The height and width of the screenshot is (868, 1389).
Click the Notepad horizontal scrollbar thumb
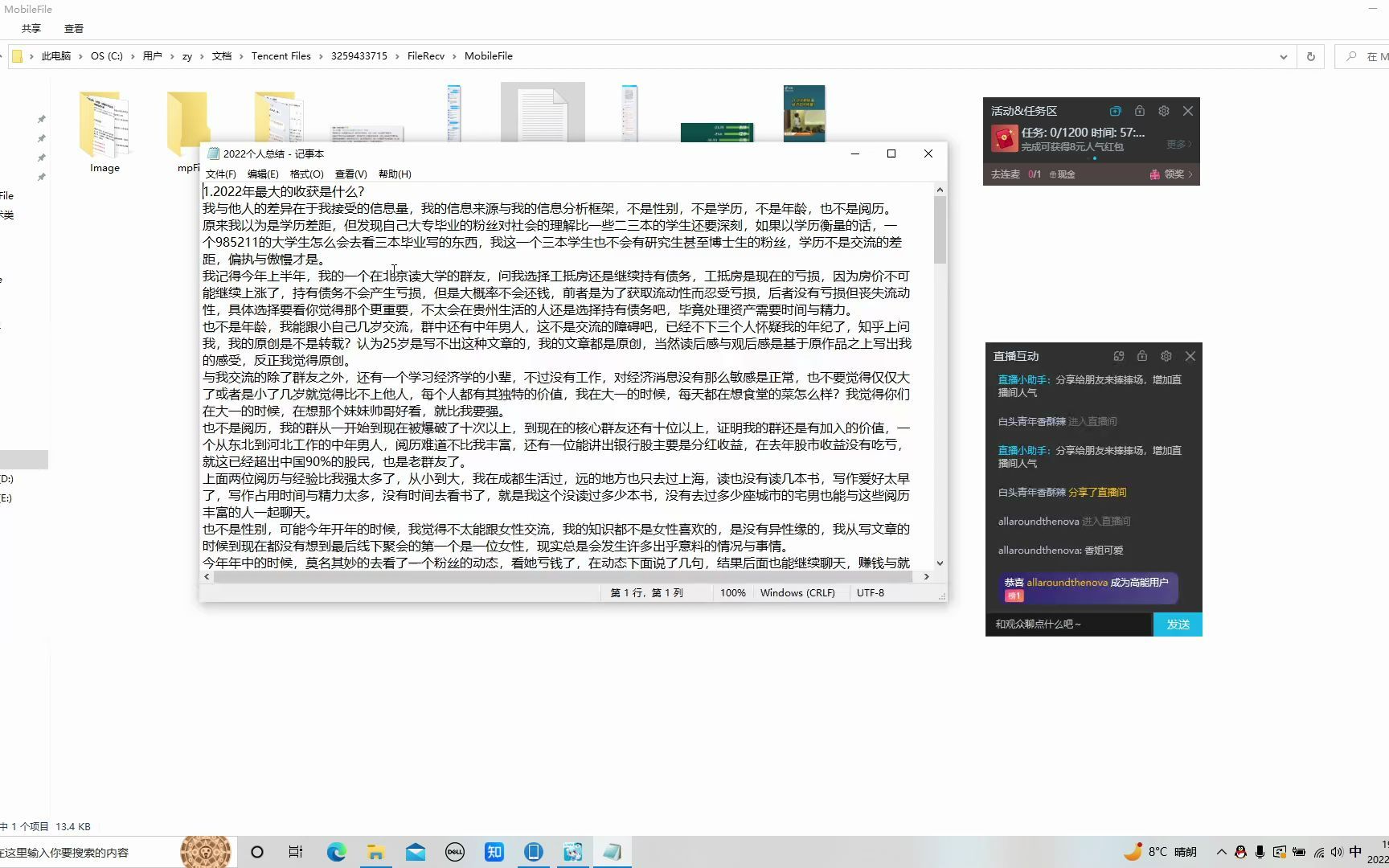tap(563, 576)
